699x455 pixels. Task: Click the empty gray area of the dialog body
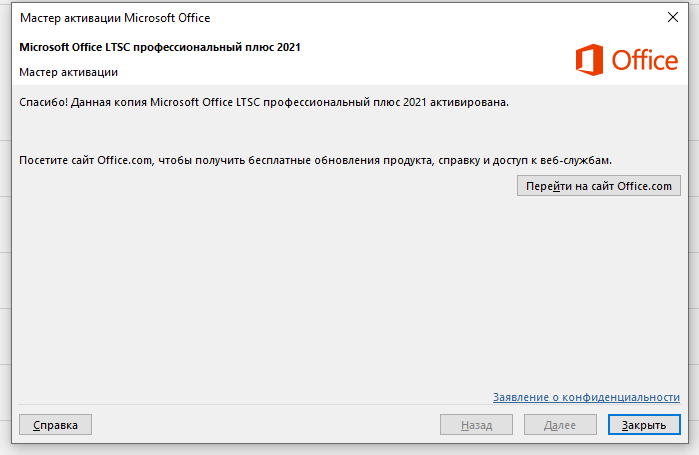300,290
